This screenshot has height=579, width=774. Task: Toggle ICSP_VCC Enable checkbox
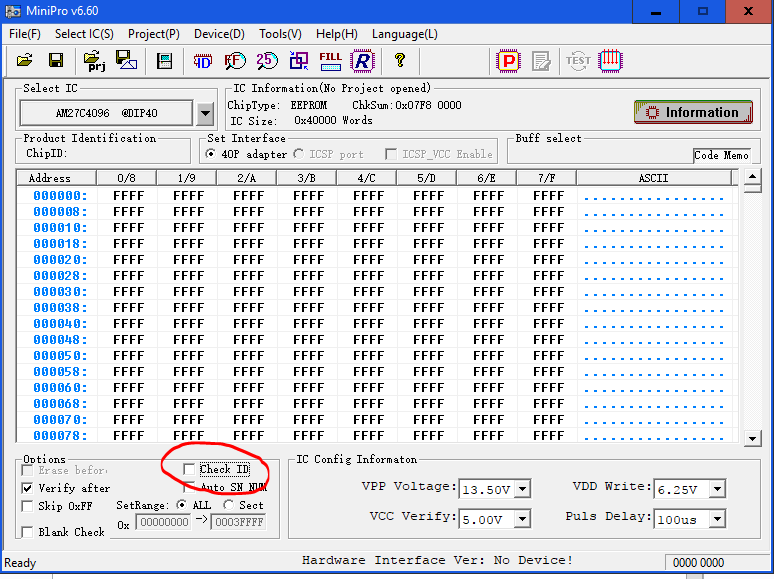tap(391, 154)
